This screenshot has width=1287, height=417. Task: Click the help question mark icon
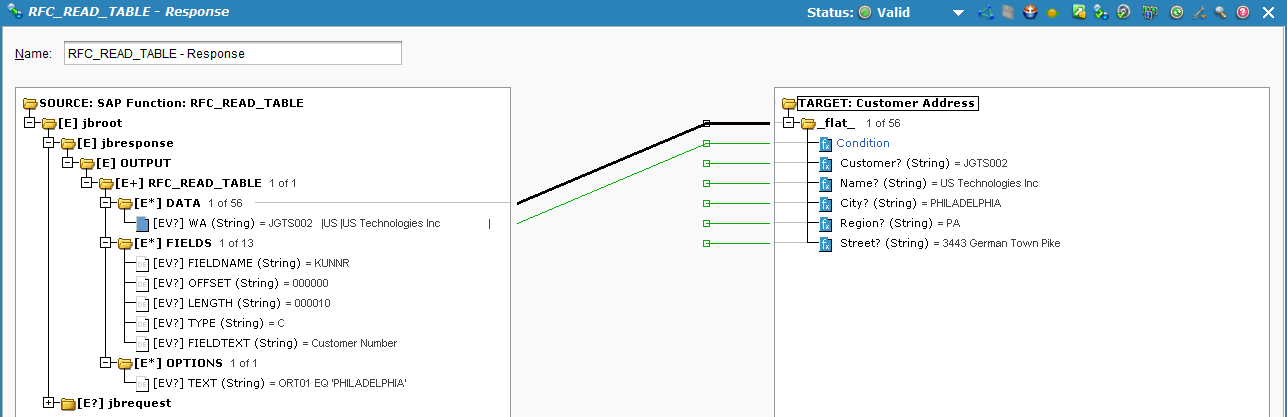click(x=1242, y=13)
